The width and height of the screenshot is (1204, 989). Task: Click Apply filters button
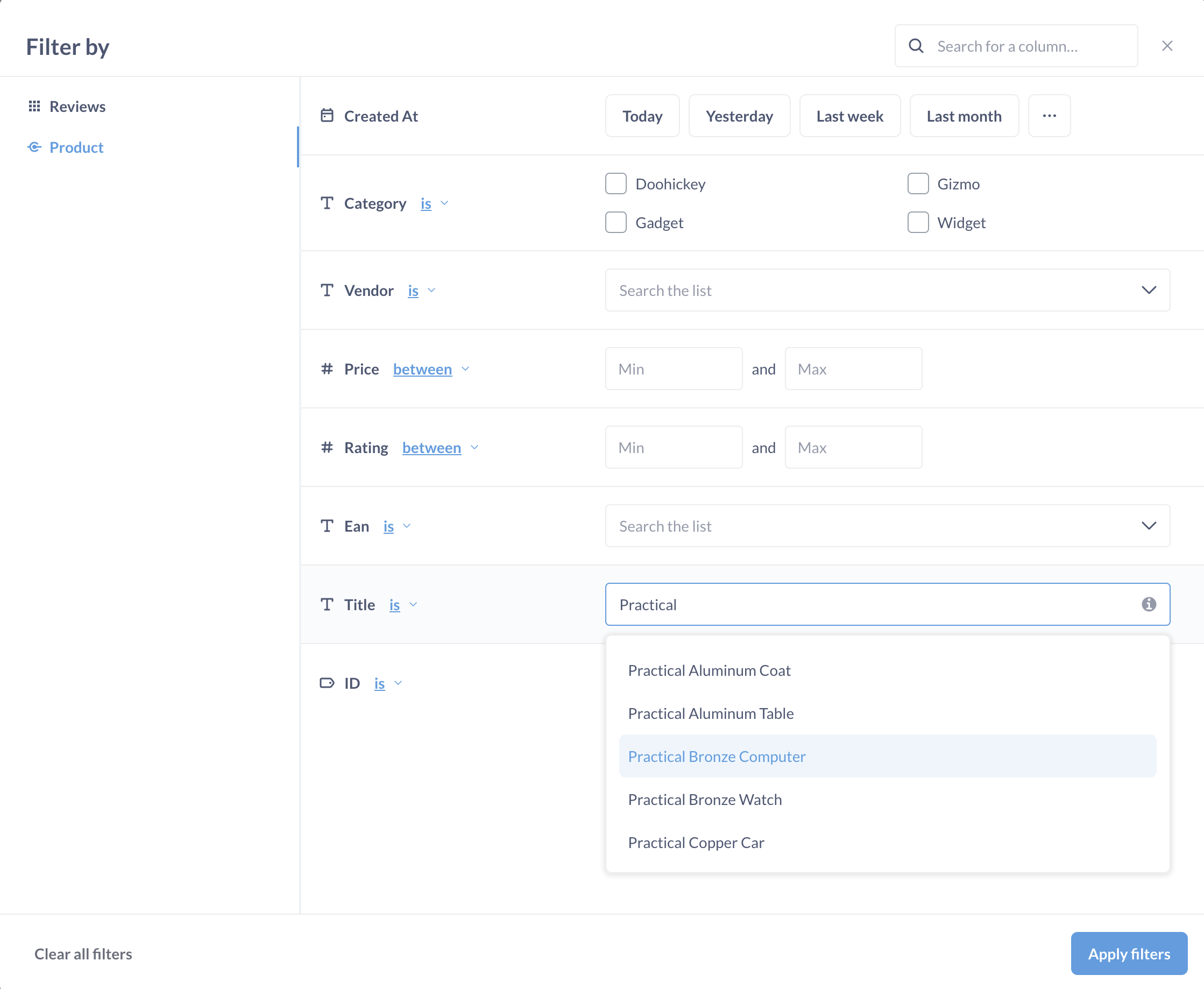tap(1129, 952)
